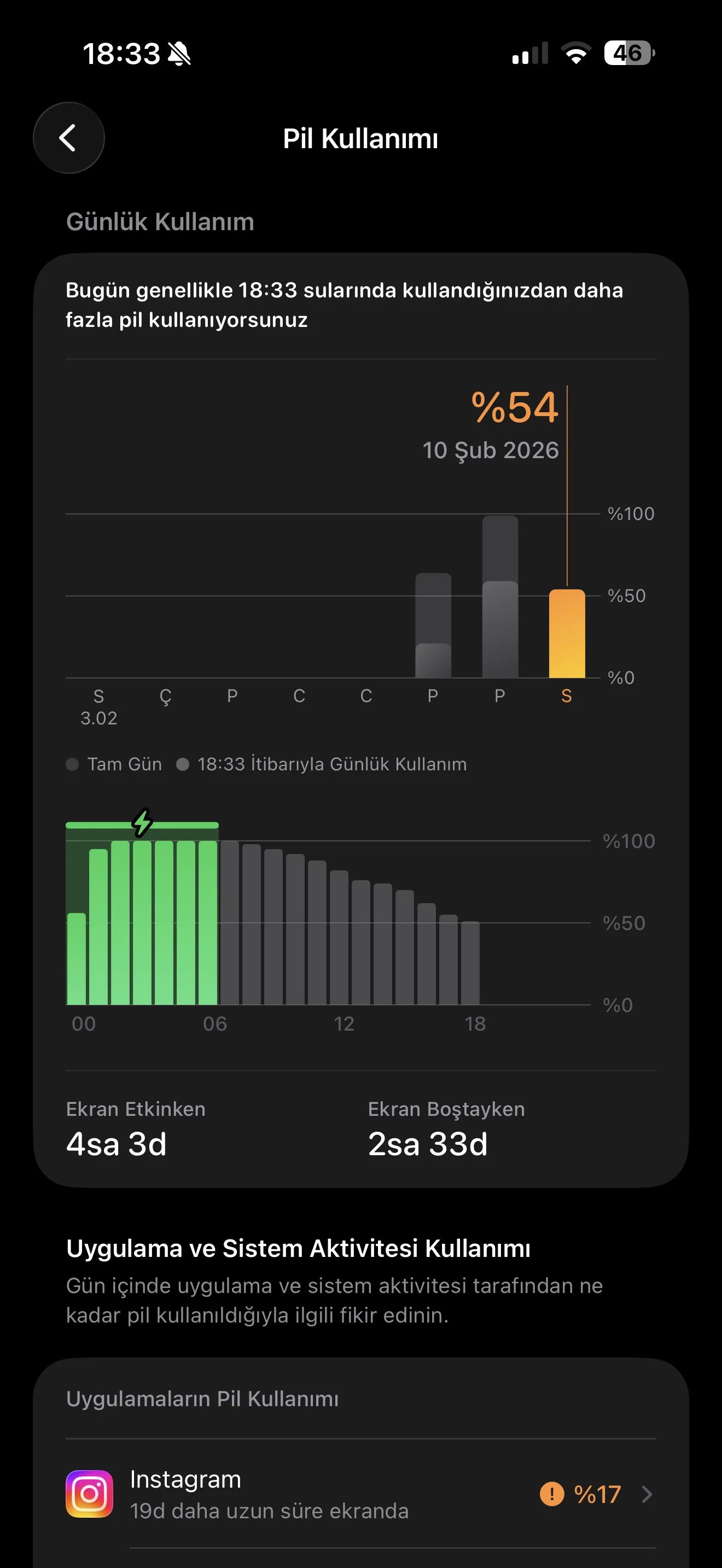Image resolution: width=722 pixels, height=1568 pixels.
Task: Tap the Tam Gün legend dot
Action: (x=72, y=764)
